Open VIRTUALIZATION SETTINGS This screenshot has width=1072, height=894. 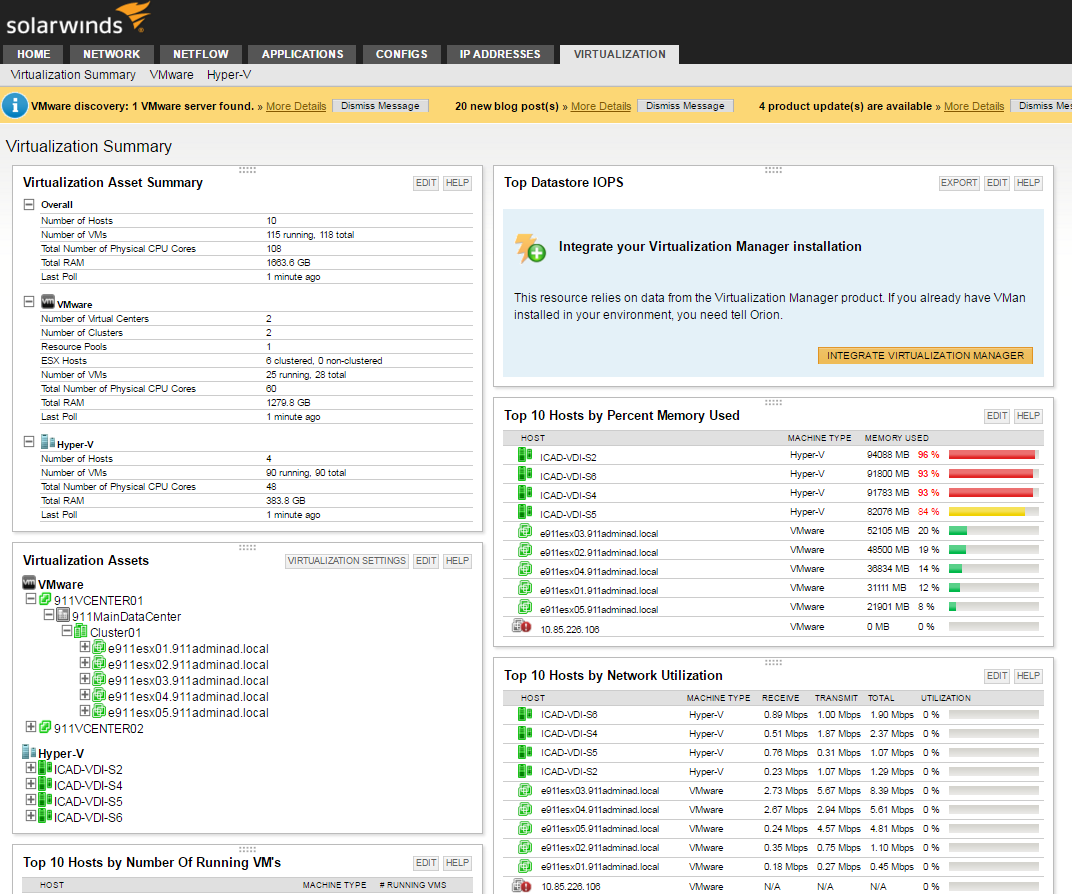coord(347,560)
